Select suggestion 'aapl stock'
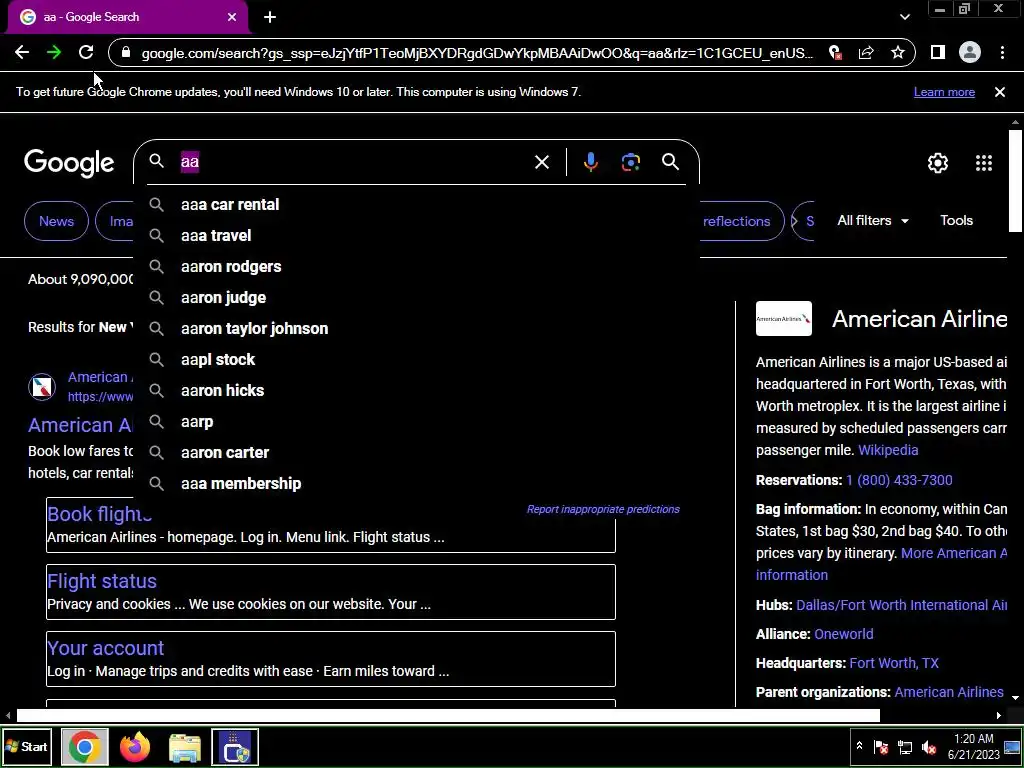 click(x=417, y=360)
